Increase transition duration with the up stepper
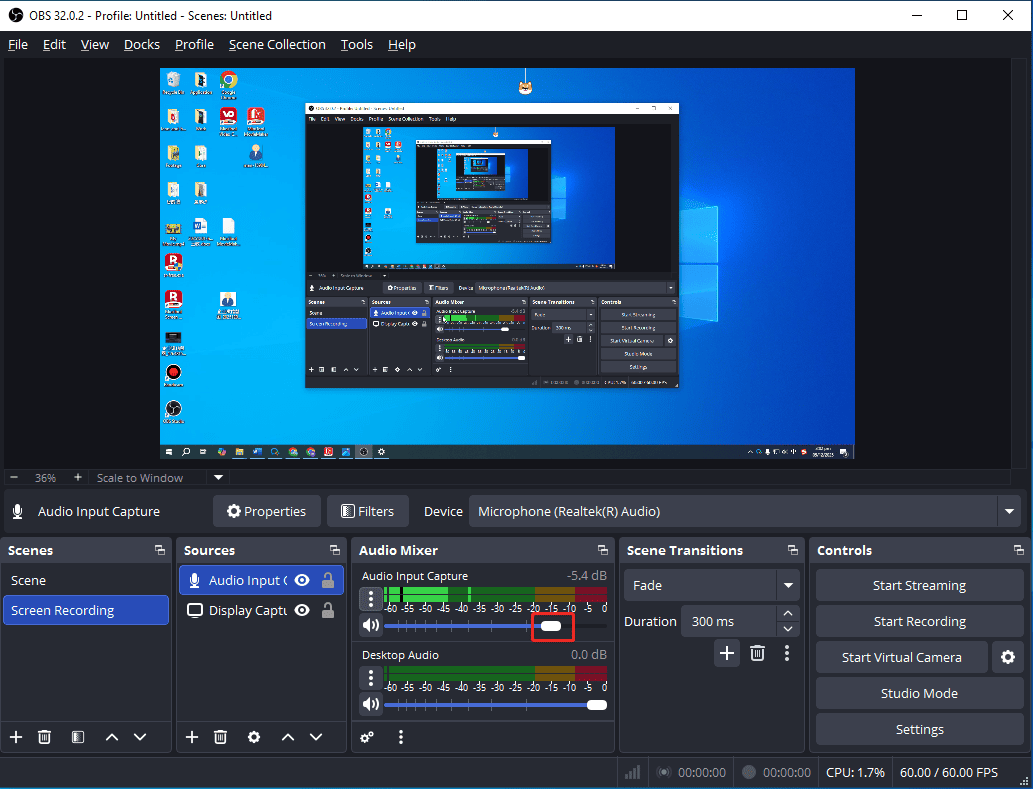Image resolution: width=1033 pixels, height=789 pixels. tap(788, 614)
